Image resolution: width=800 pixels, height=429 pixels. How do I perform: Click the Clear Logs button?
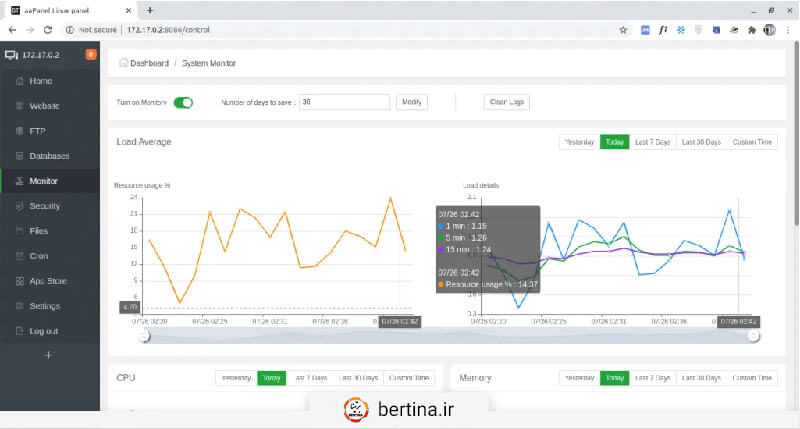(506, 102)
